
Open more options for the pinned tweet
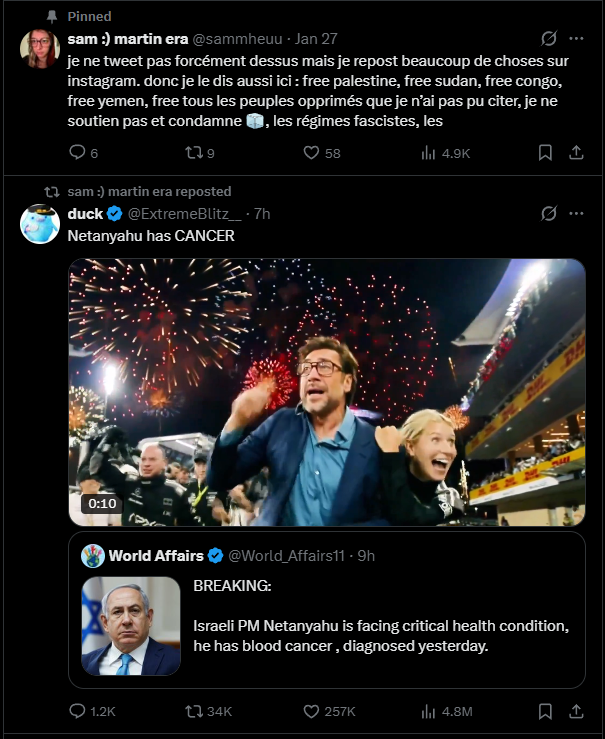[x=576, y=39]
